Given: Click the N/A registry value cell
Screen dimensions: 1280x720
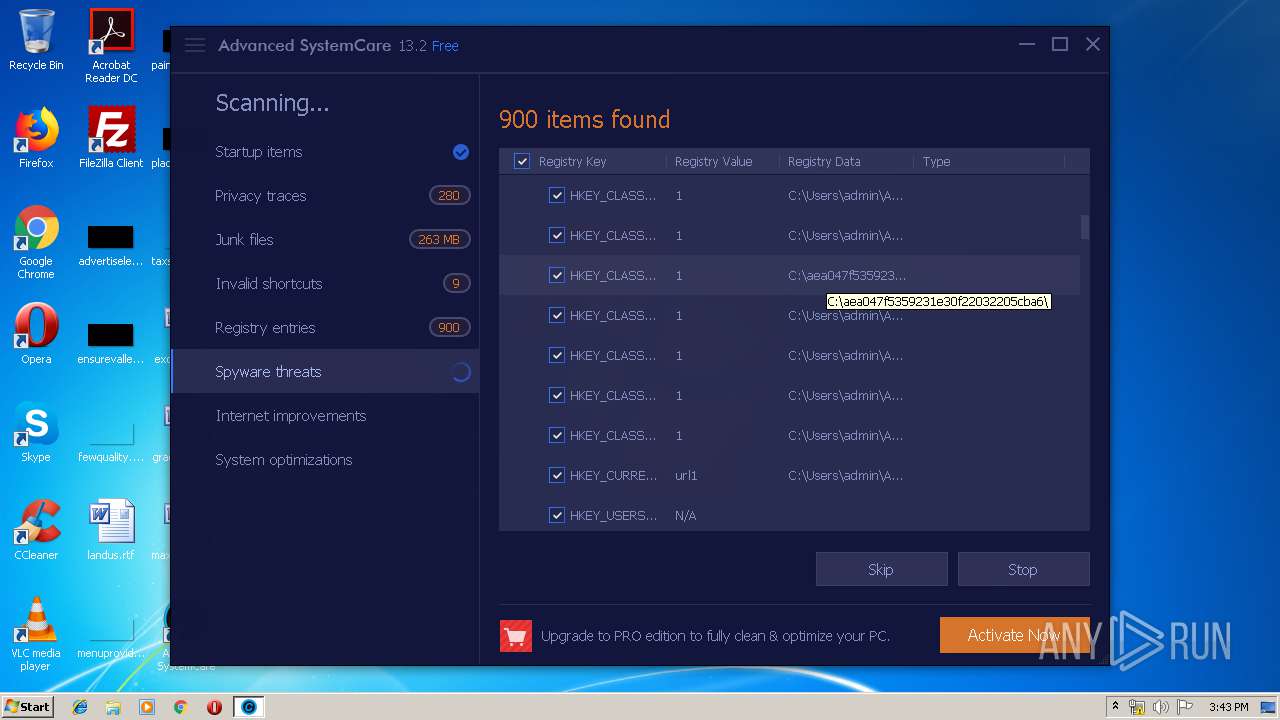Looking at the screenshot, I should tap(686, 515).
